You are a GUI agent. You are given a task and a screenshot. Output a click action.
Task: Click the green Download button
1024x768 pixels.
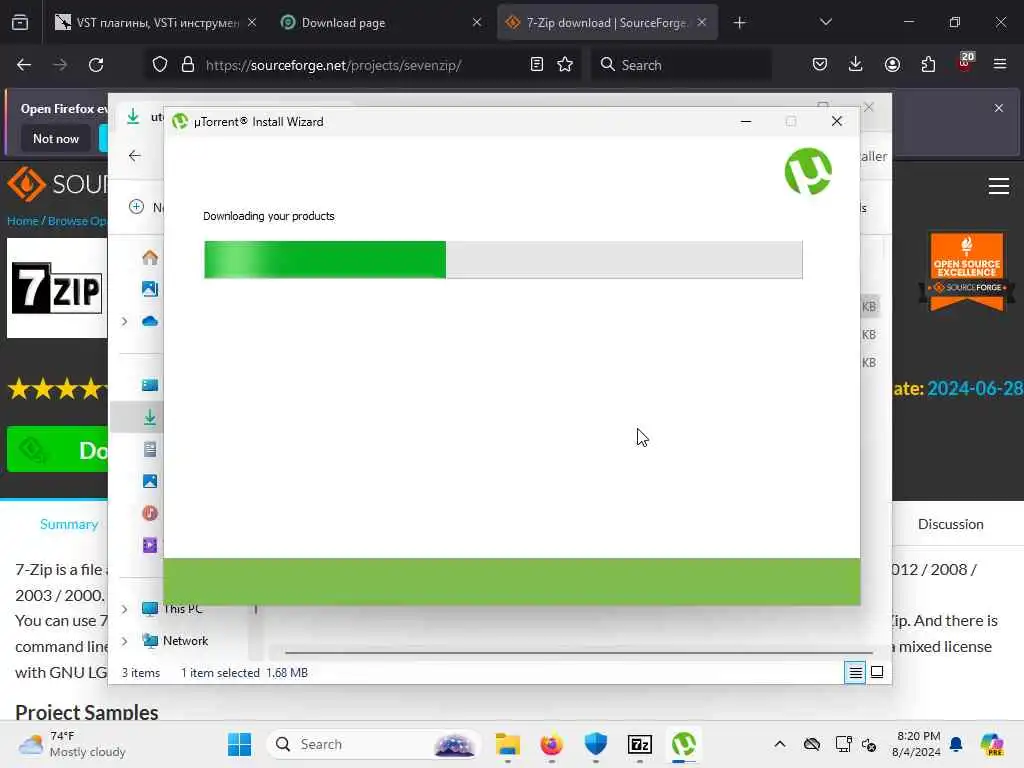click(57, 449)
